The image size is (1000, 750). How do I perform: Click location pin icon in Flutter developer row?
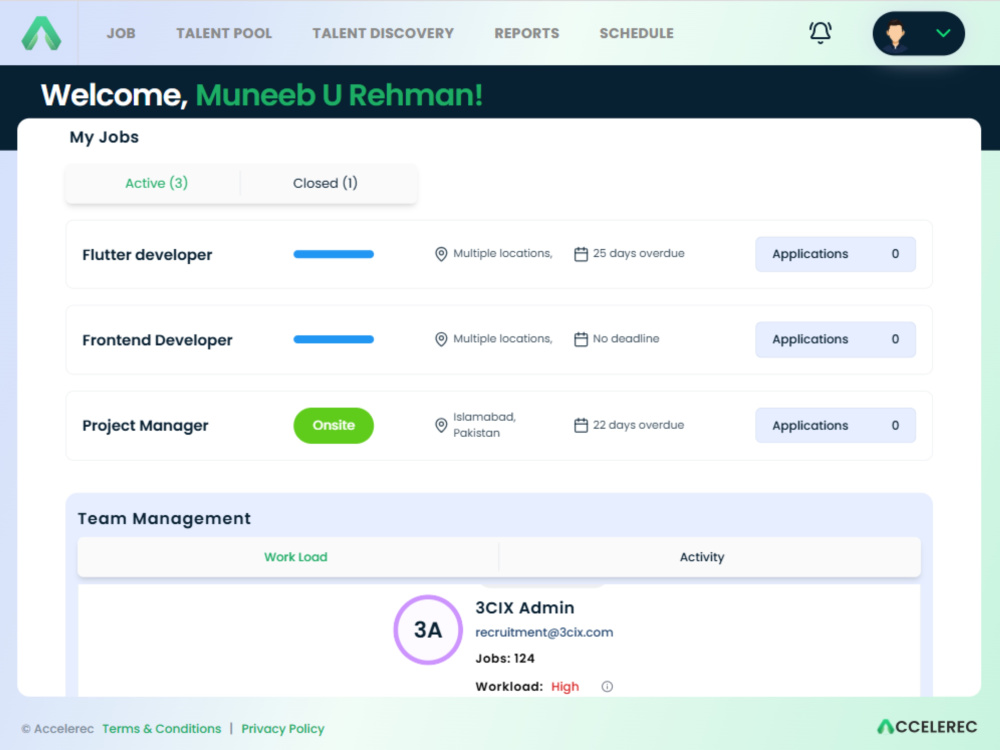pyautogui.click(x=441, y=254)
